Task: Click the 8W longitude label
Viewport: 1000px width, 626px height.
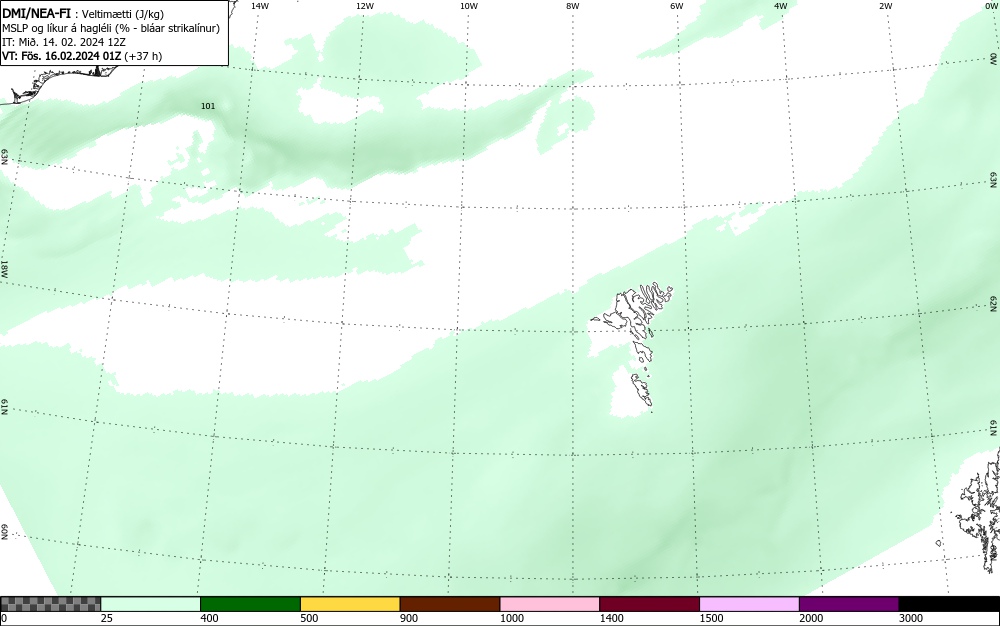Action: coord(573,6)
